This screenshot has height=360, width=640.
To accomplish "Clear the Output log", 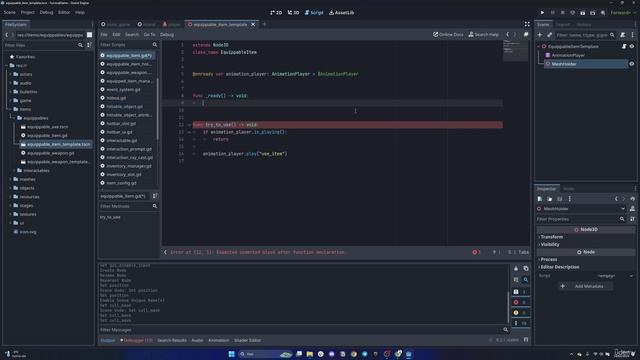I will 516,269.
